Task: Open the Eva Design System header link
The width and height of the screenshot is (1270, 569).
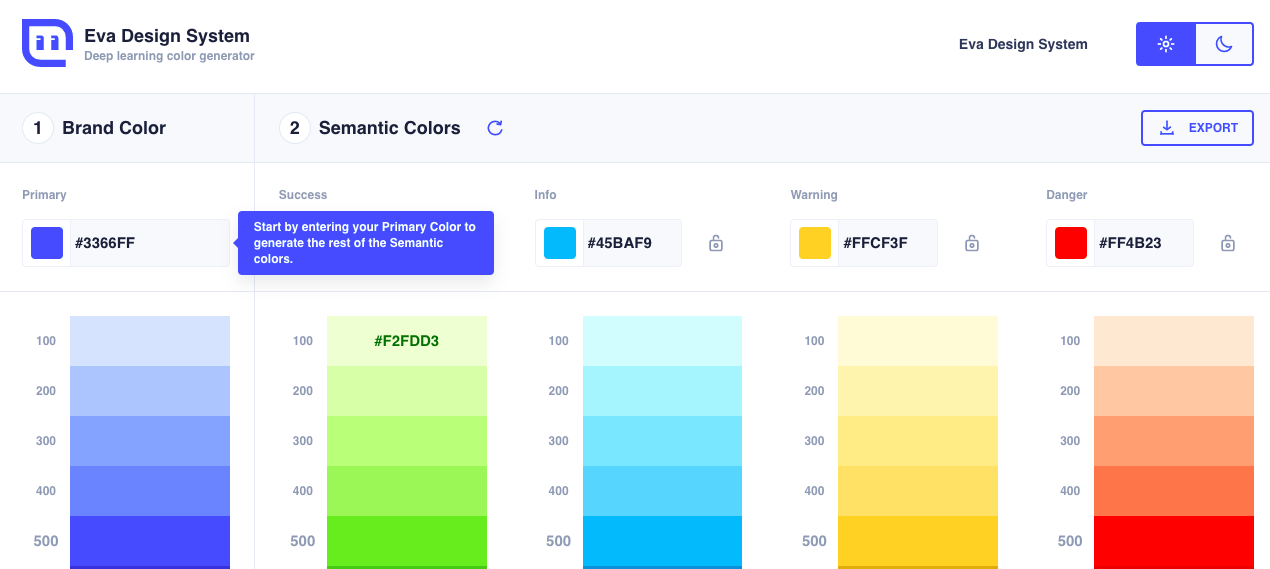Action: coord(1023,44)
